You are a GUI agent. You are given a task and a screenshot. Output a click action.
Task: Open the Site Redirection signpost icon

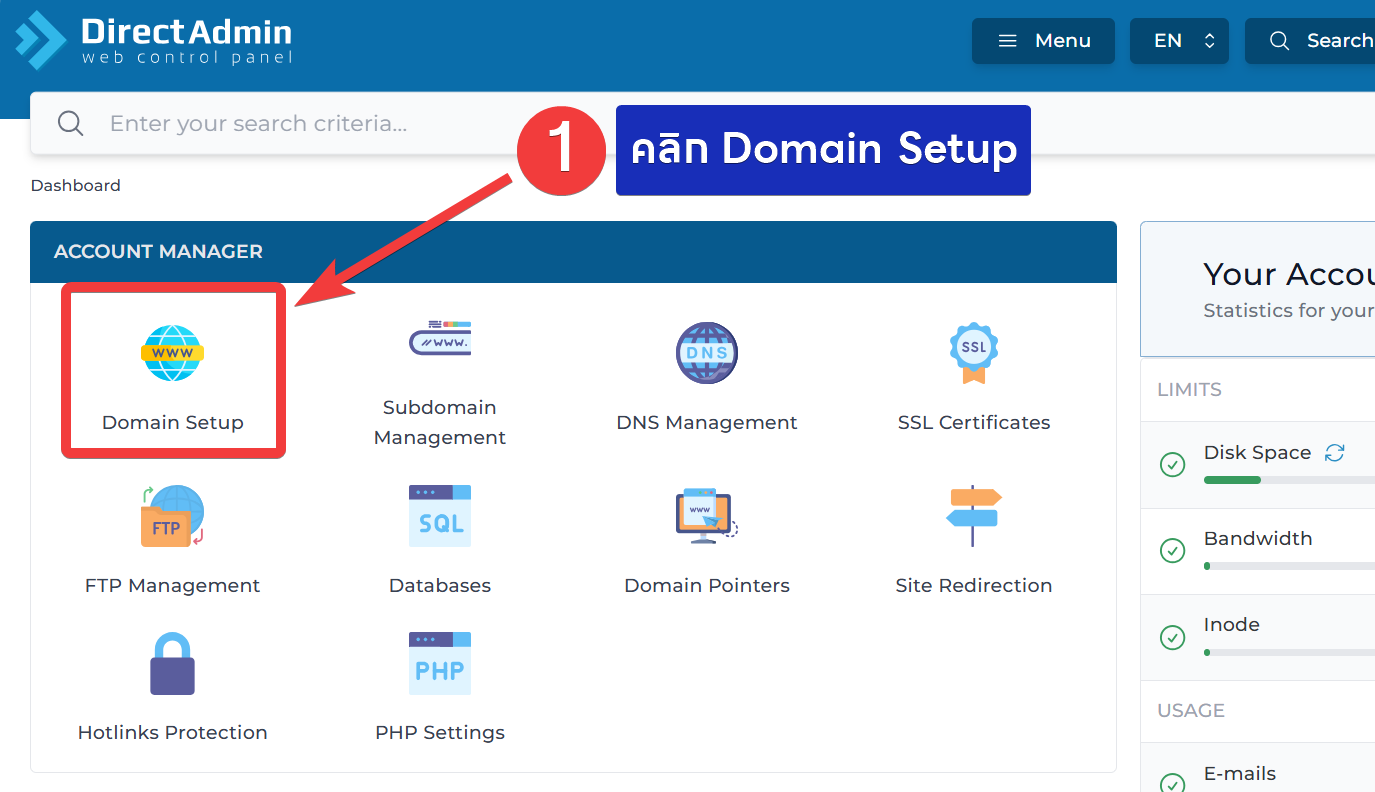973,516
